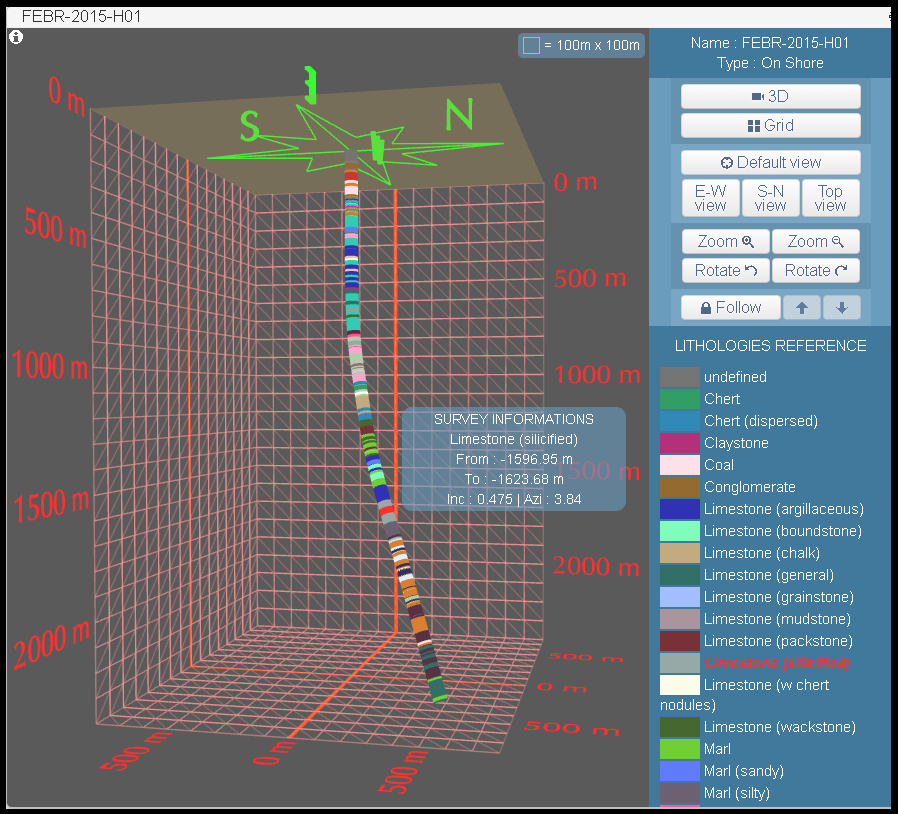Toggle the Grid display mode
The width and height of the screenshot is (898, 814).
(770, 125)
